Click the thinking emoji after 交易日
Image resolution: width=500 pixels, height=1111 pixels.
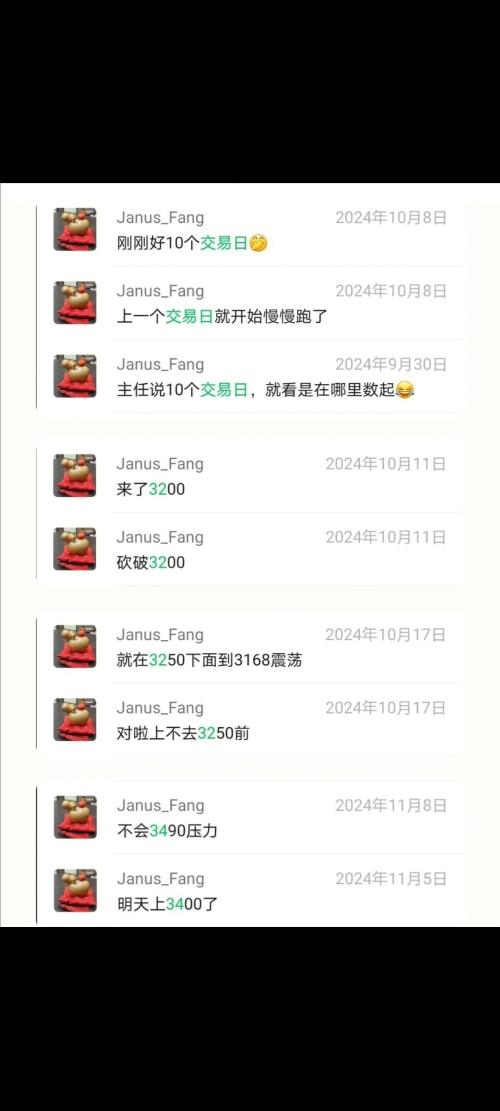tap(259, 244)
